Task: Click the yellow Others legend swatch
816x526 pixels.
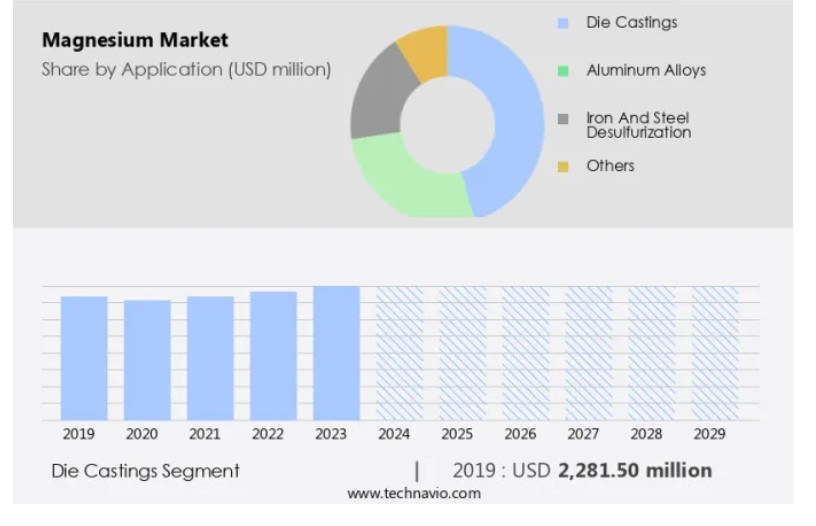Action: pos(564,166)
